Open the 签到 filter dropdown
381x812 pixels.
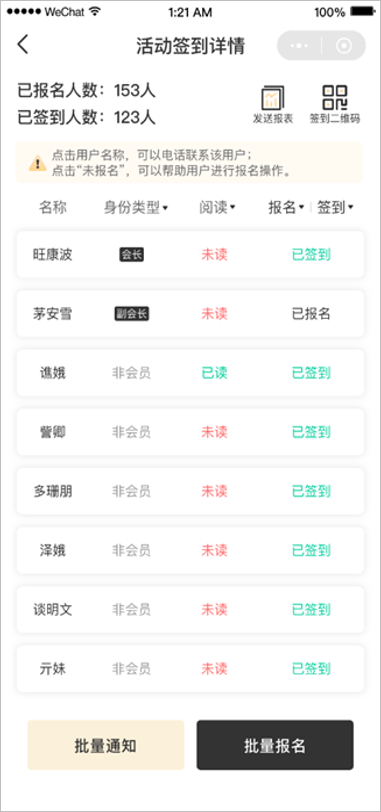click(x=335, y=208)
